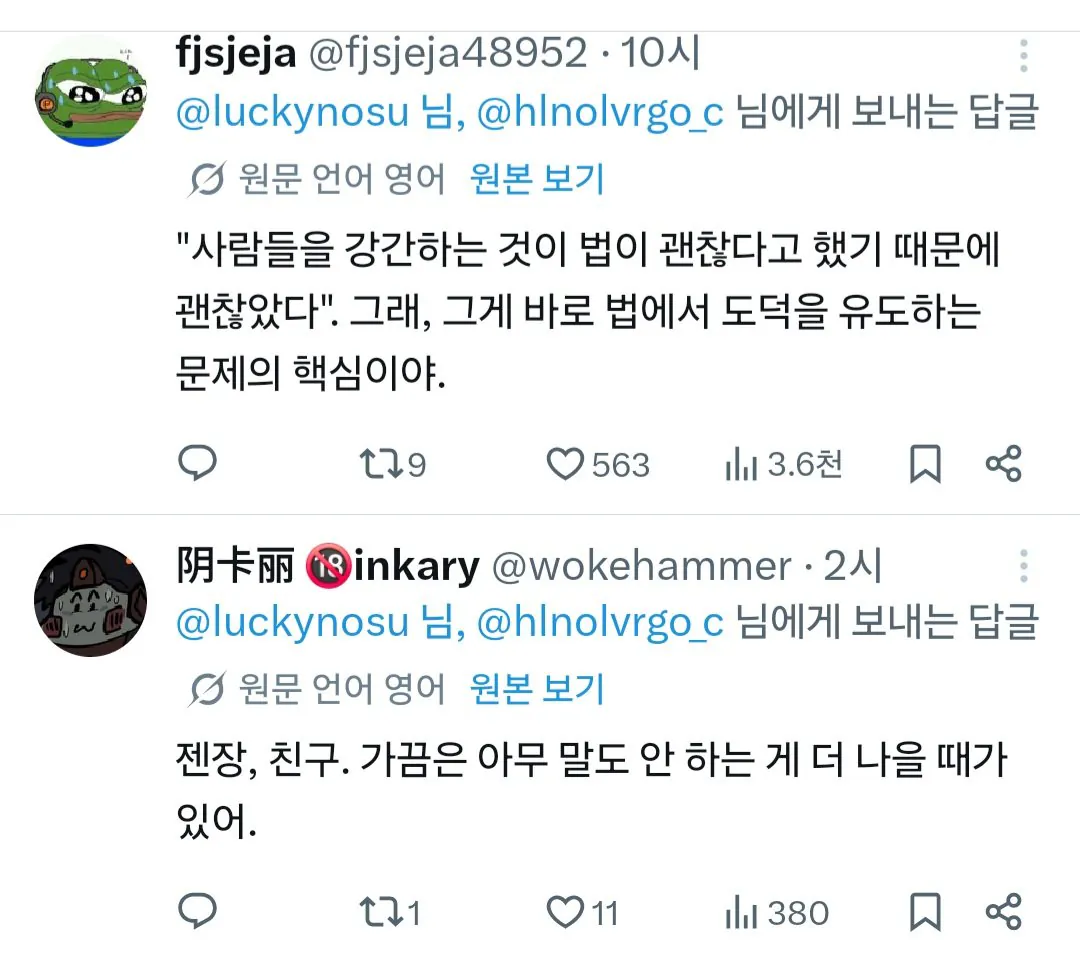Open @luckynosu mention in fjsjeja's reply
Screen dimensions: 1080x959
coord(292,113)
